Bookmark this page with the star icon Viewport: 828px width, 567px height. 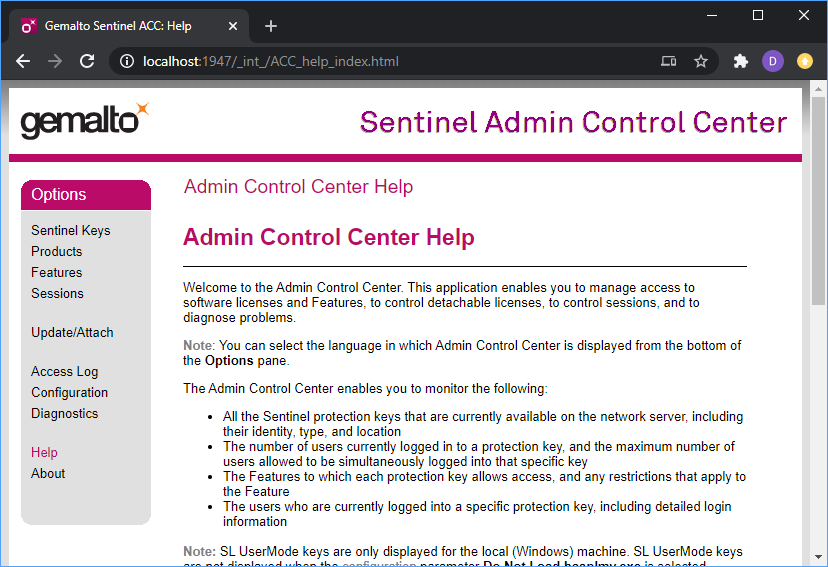click(701, 61)
